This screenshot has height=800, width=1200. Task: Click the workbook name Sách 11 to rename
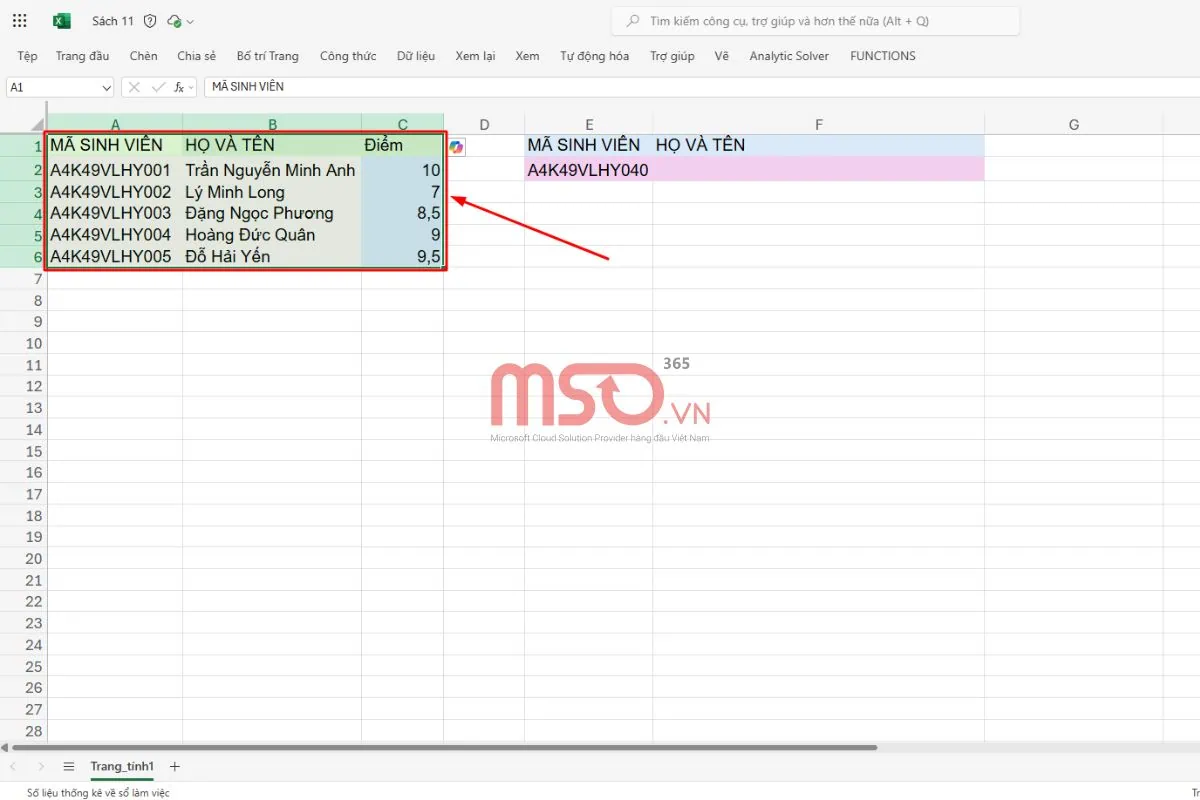pos(112,20)
